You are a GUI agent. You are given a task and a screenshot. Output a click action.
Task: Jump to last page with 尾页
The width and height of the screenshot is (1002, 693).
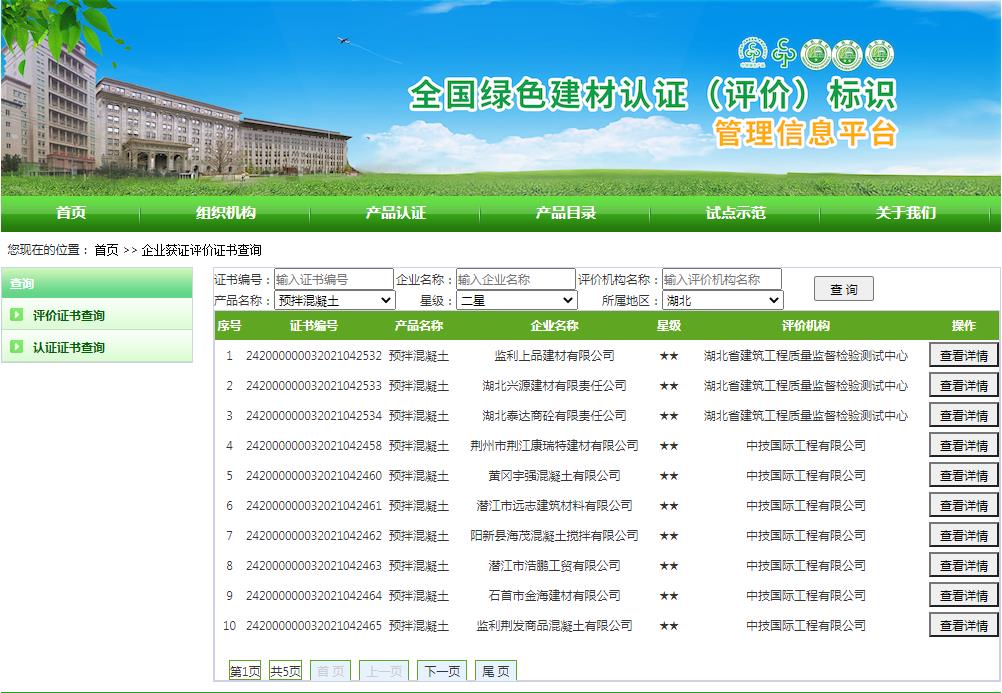click(495, 671)
